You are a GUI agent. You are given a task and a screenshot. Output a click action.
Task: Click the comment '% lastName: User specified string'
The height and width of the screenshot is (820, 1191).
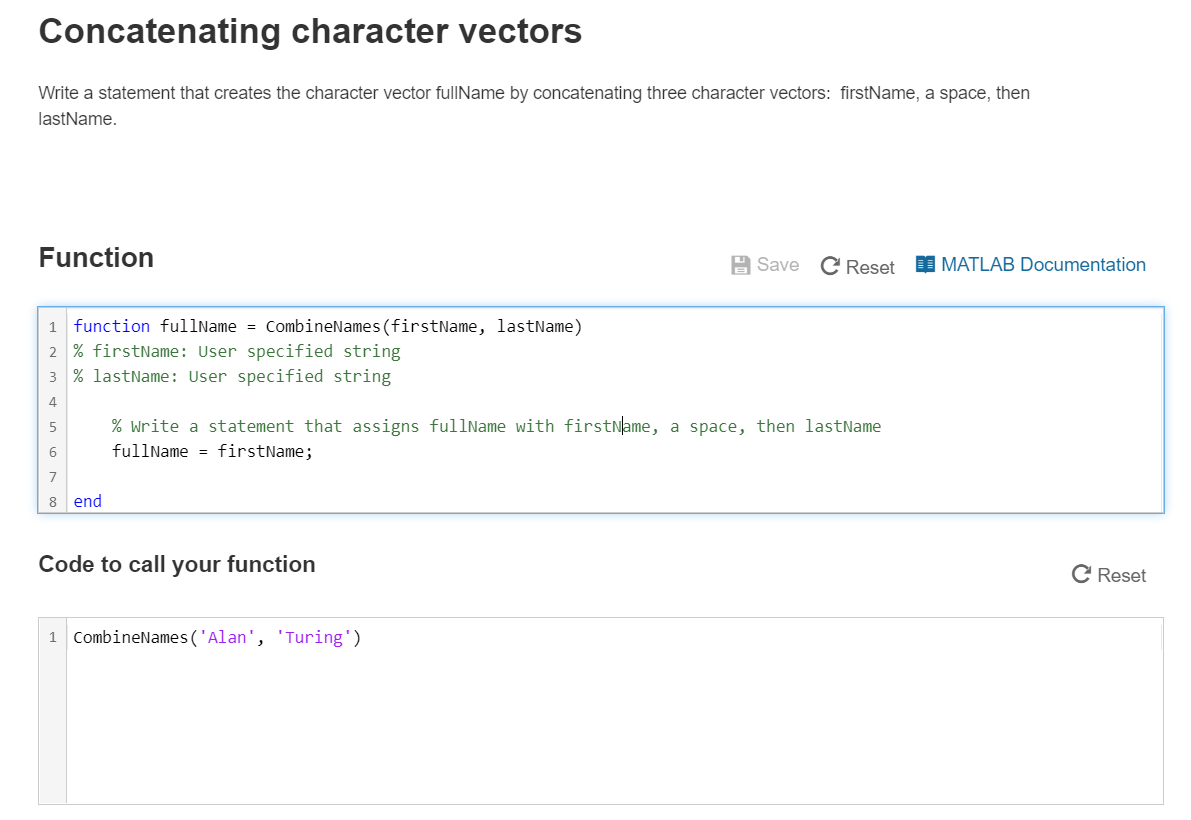(232, 377)
